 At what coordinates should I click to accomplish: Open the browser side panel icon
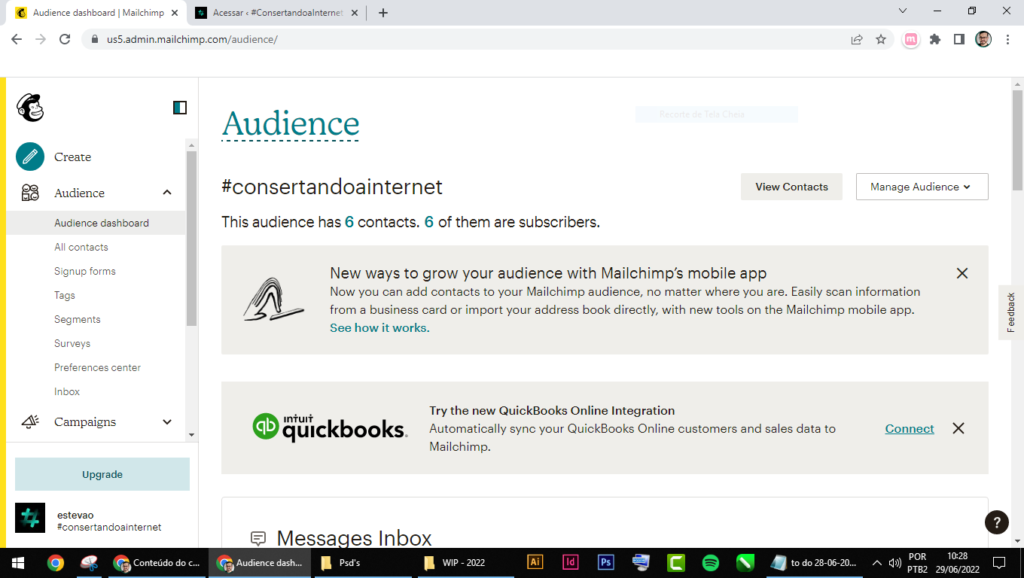959,39
